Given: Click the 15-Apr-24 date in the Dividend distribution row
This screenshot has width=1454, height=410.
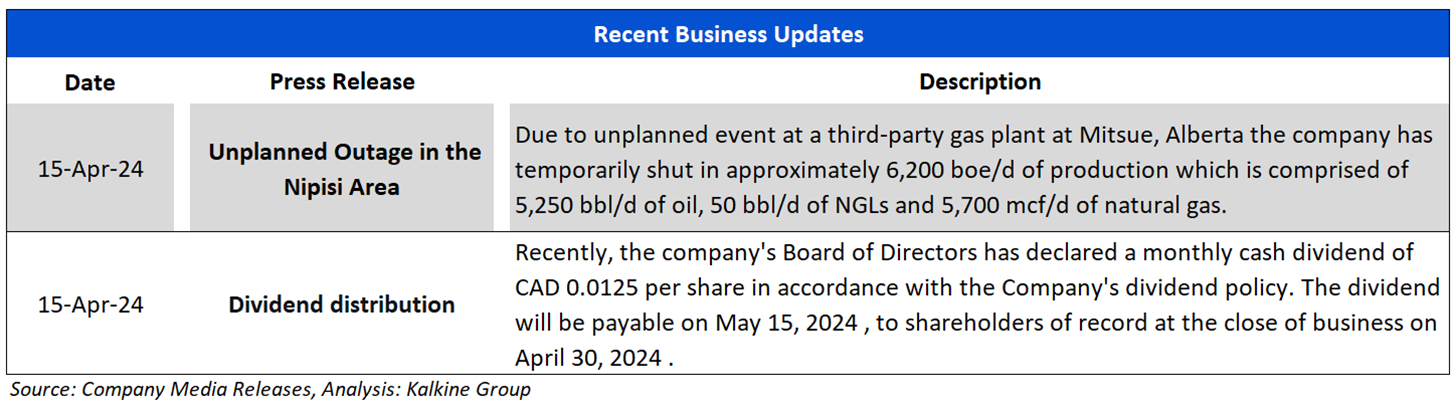Looking at the screenshot, I should click(x=90, y=304).
